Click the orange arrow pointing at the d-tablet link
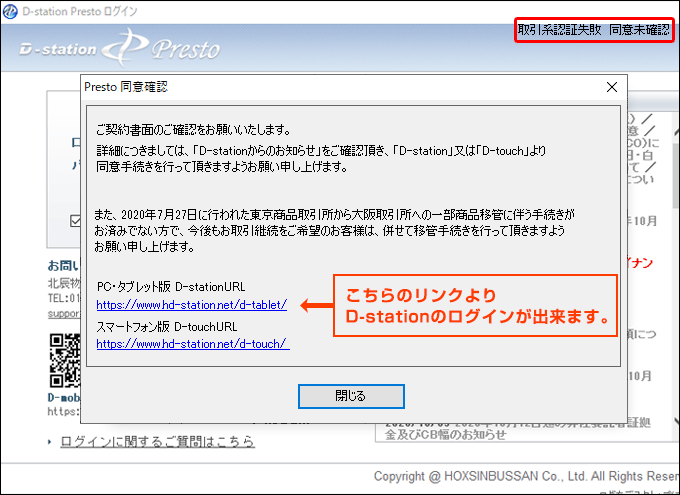This screenshot has height=495, width=680. click(316, 304)
